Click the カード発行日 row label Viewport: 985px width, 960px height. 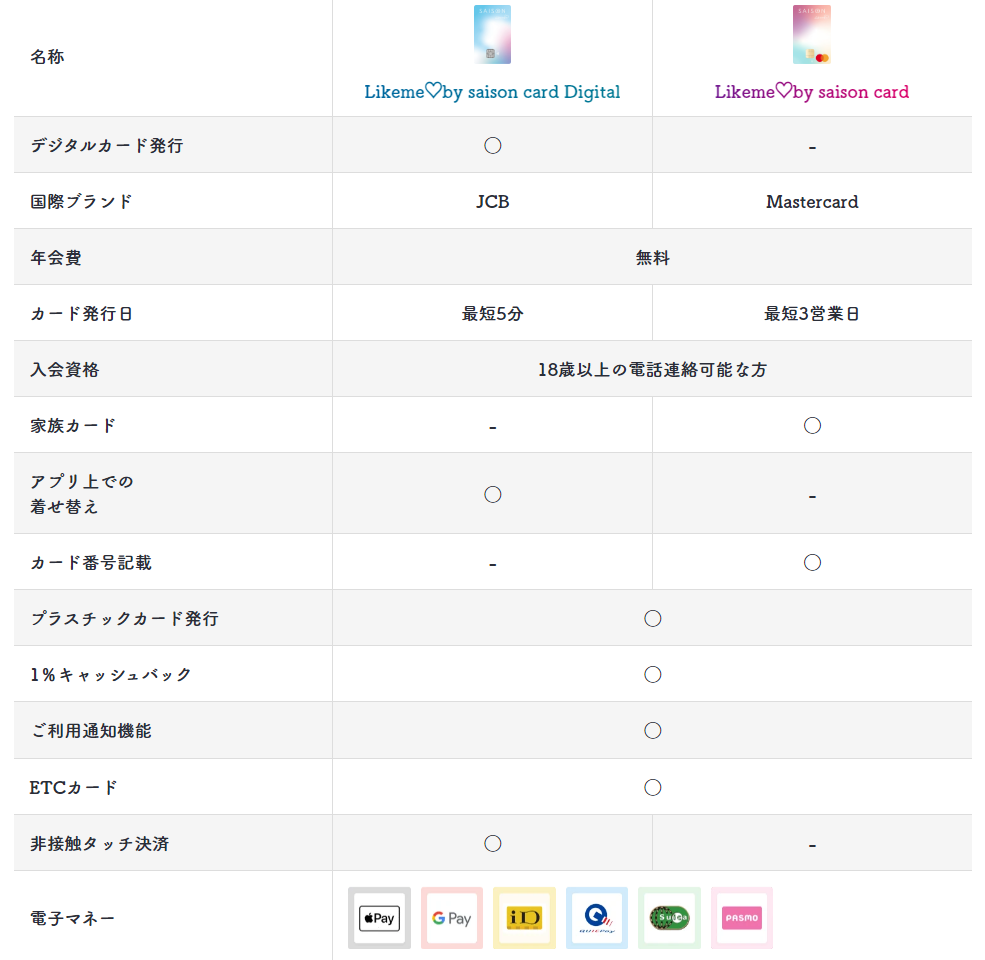[x=82, y=314]
